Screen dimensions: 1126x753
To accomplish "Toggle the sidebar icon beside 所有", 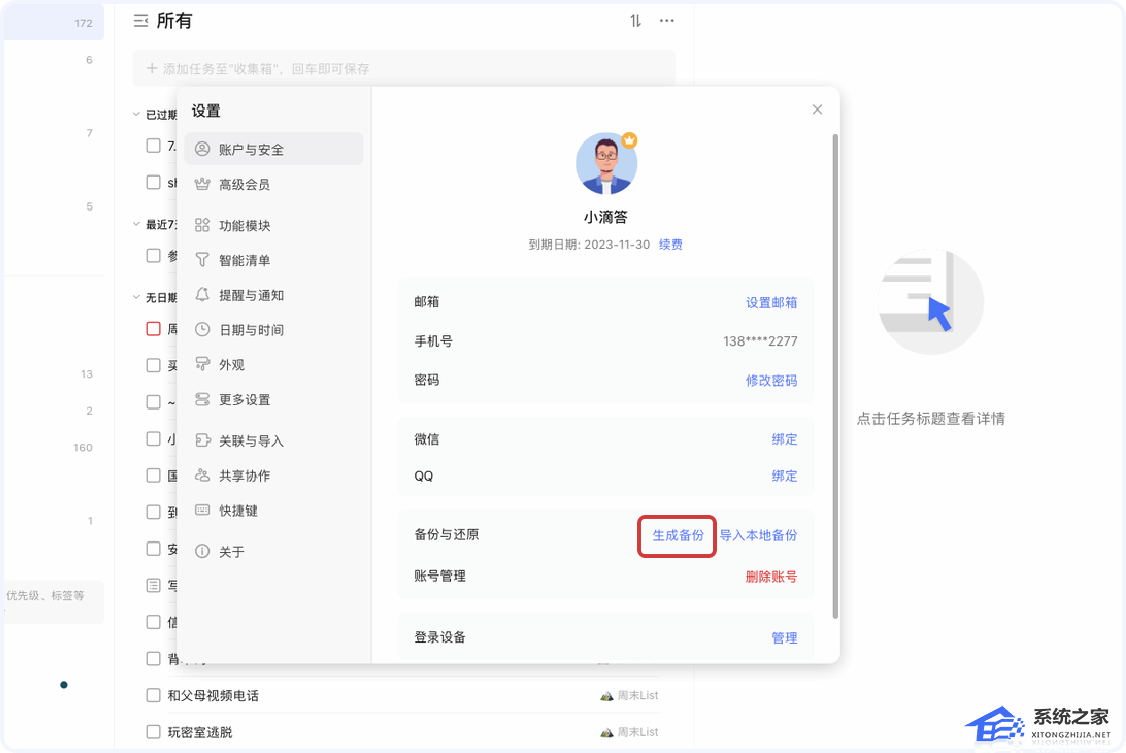I will [x=141, y=21].
